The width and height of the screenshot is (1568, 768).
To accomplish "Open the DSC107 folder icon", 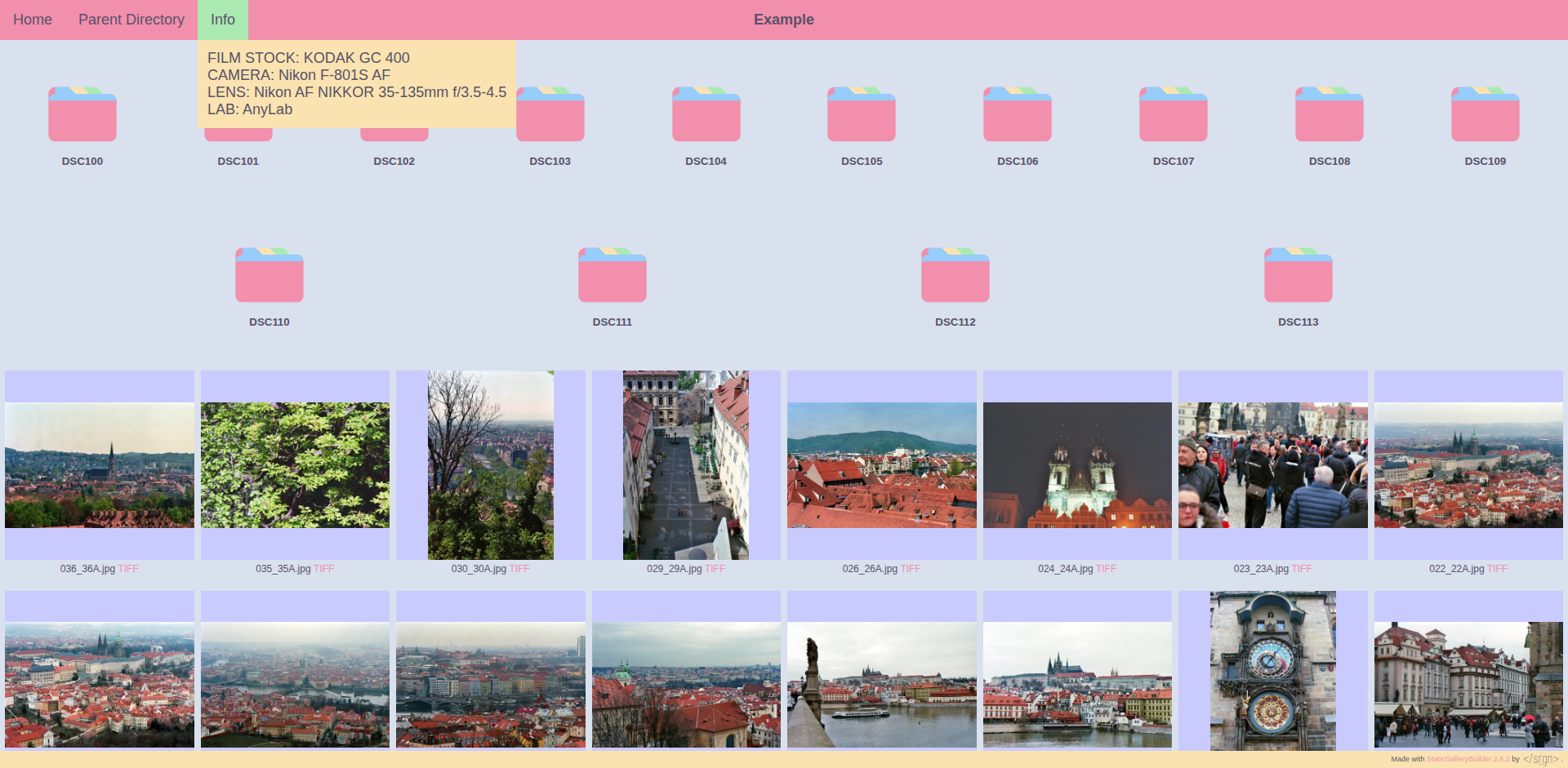I will pyautogui.click(x=1174, y=115).
